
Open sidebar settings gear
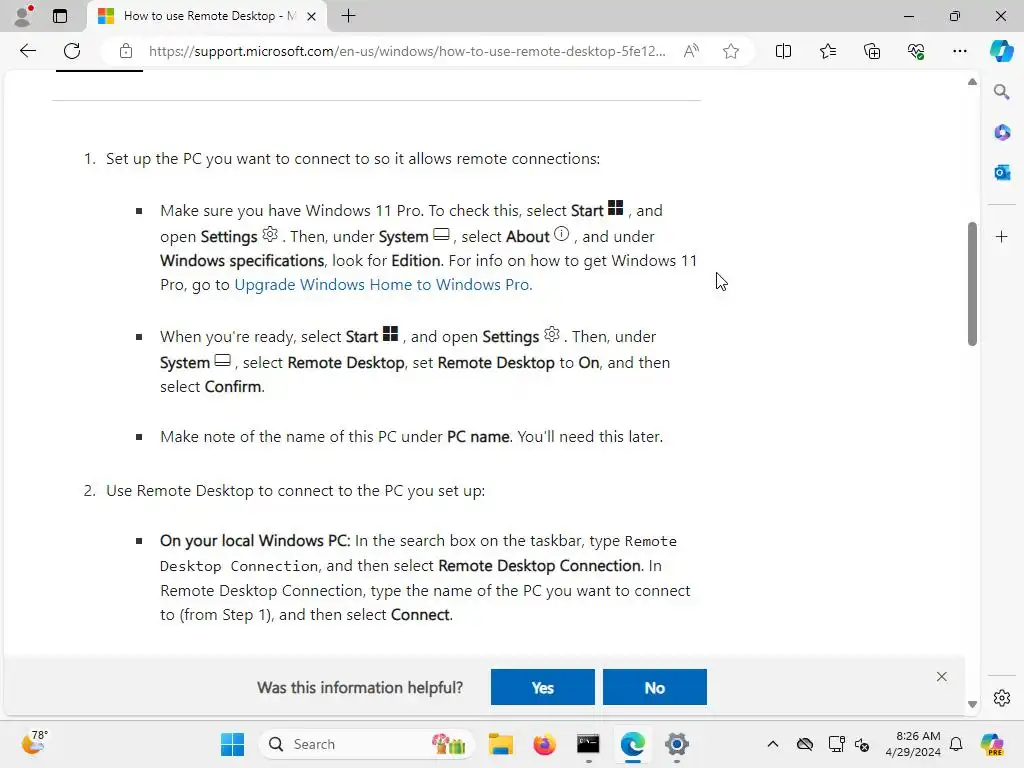coord(1002,698)
